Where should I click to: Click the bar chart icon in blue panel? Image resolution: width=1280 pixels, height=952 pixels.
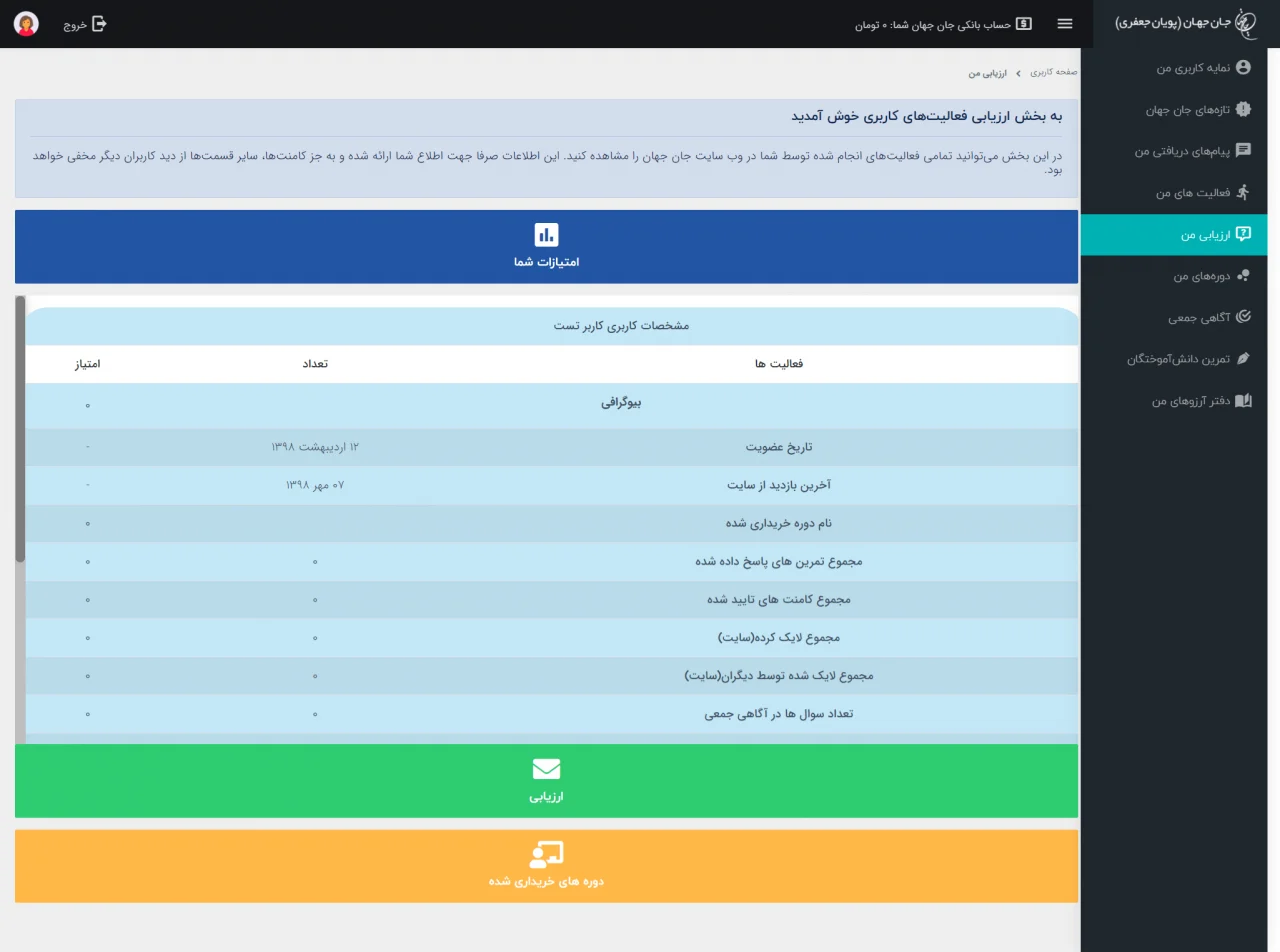tap(546, 235)
